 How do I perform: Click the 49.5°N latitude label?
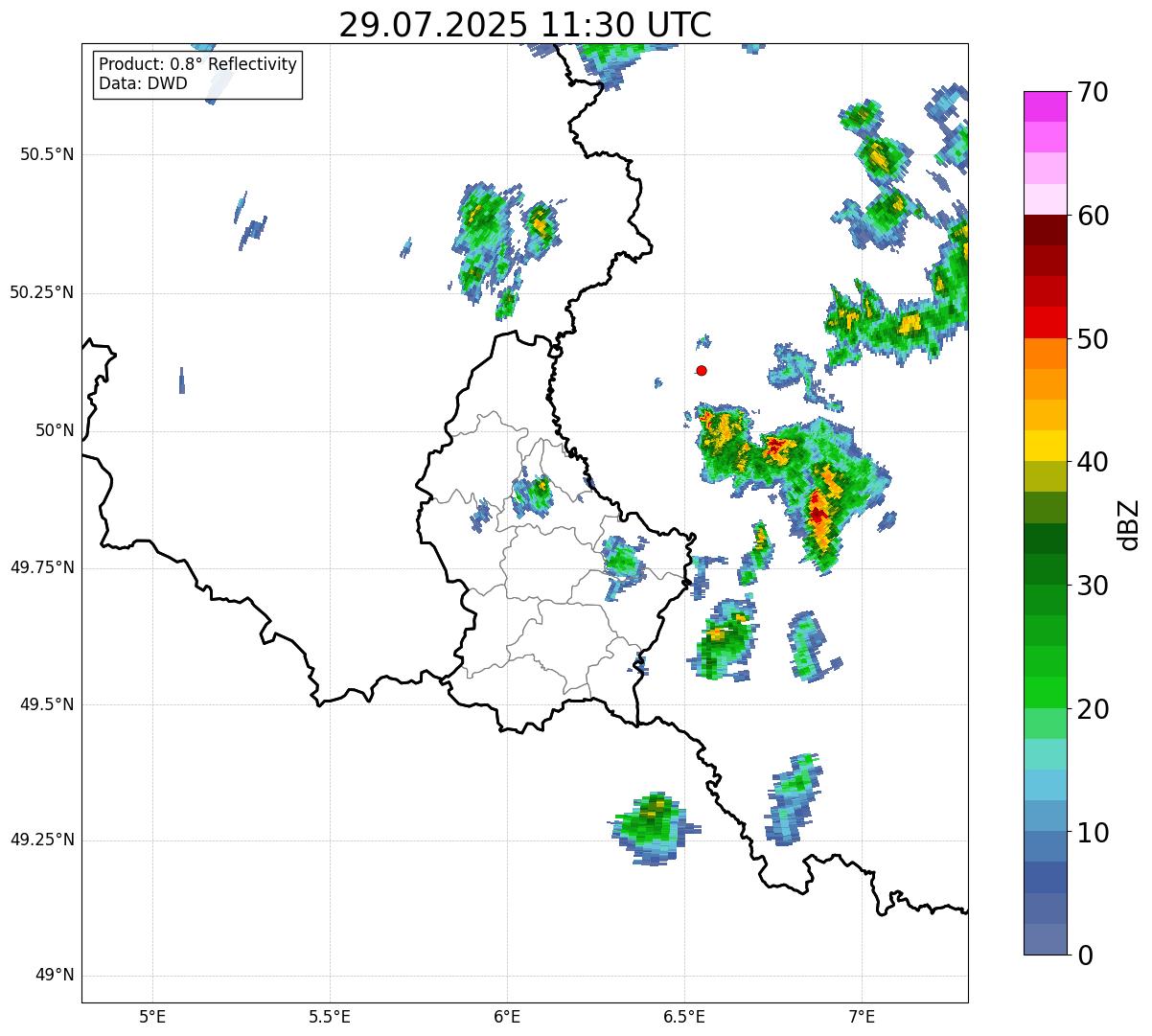[47, 704]
